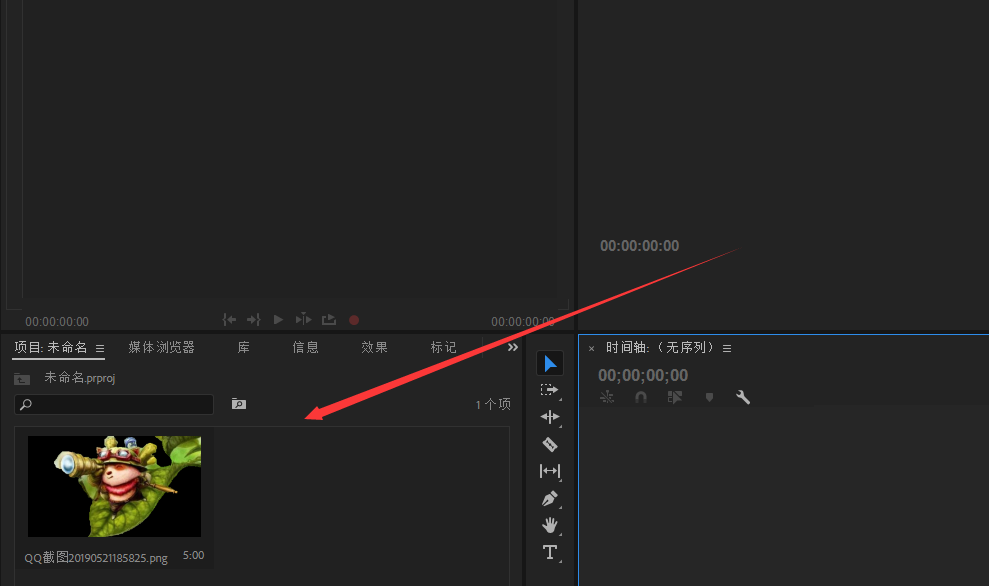Open the timeline panel menu

tap(727, 348)
